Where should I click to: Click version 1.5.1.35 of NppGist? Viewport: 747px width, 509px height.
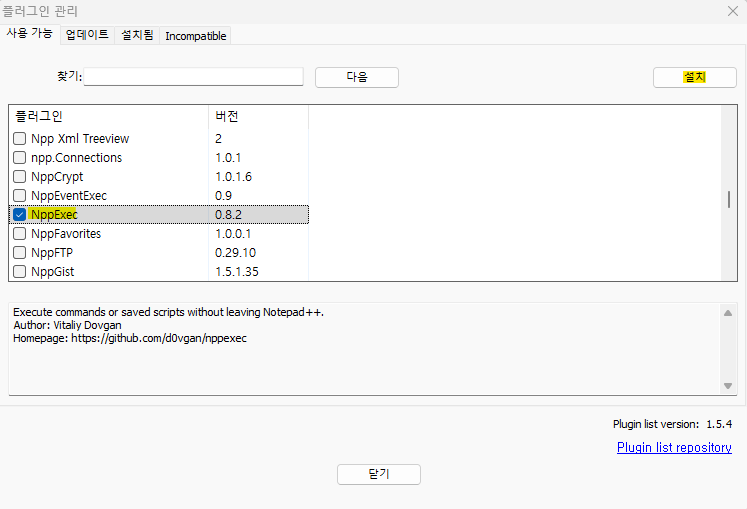237,272
